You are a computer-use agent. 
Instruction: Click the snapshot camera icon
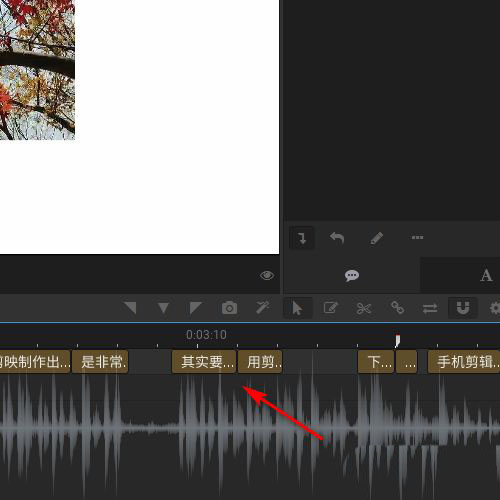[x=229, y=308]
